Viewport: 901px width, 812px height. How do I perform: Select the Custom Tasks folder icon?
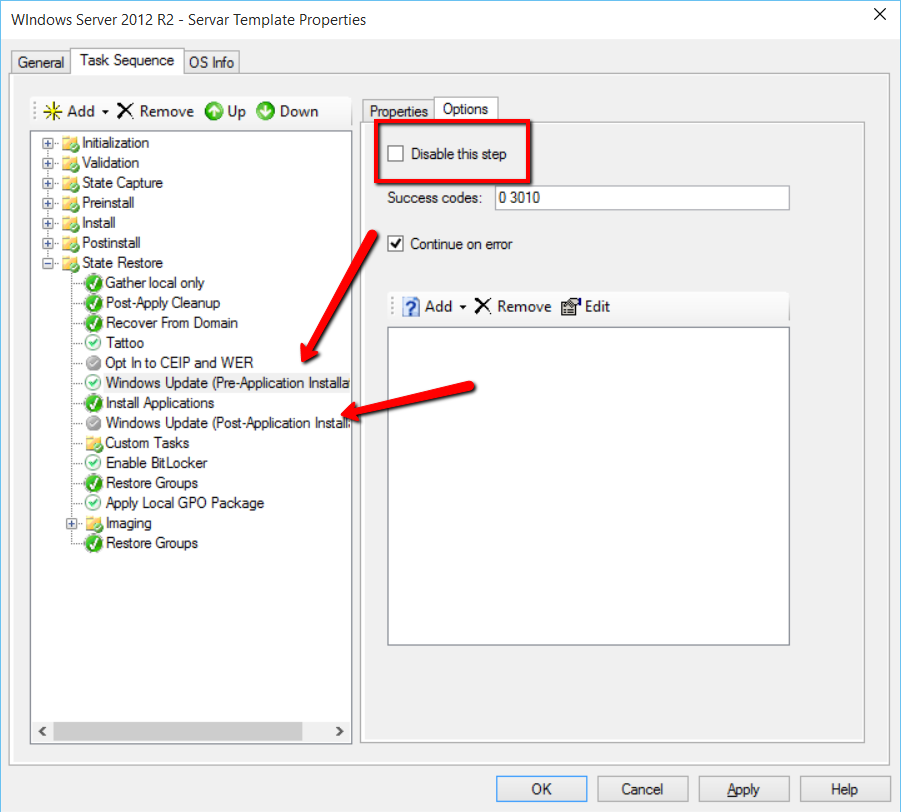[x=94, y=443]
